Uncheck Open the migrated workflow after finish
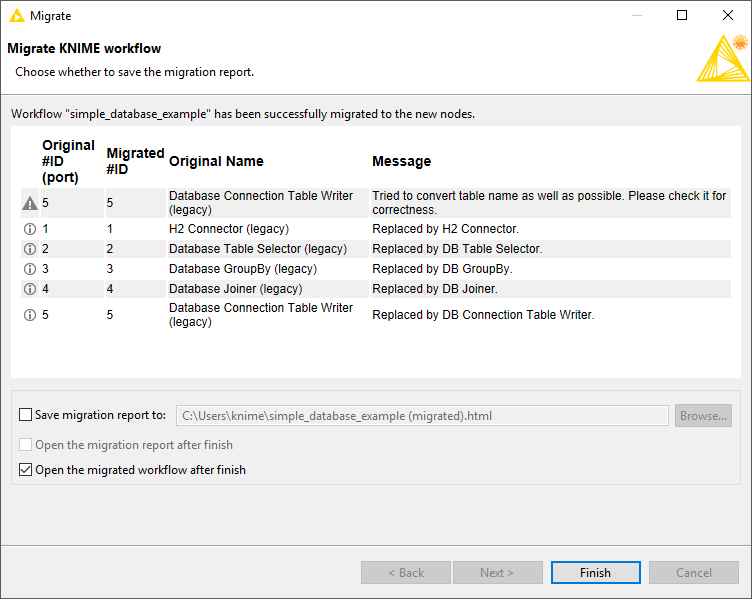Image resolution: width=752 pixels, height=599 pixels. (25, 470)
